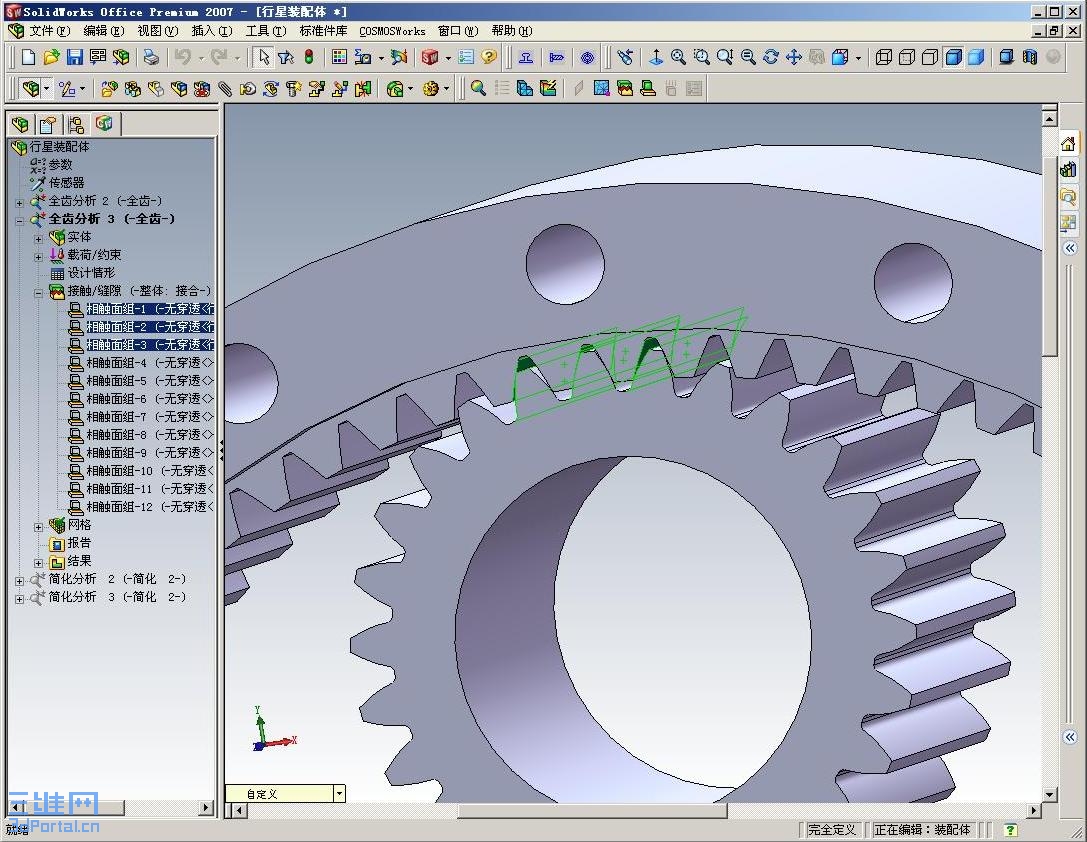The image size is (1087, 842).
Task: Switch to the FeatureManager design tree tab
Action: [x=20, y=124]
